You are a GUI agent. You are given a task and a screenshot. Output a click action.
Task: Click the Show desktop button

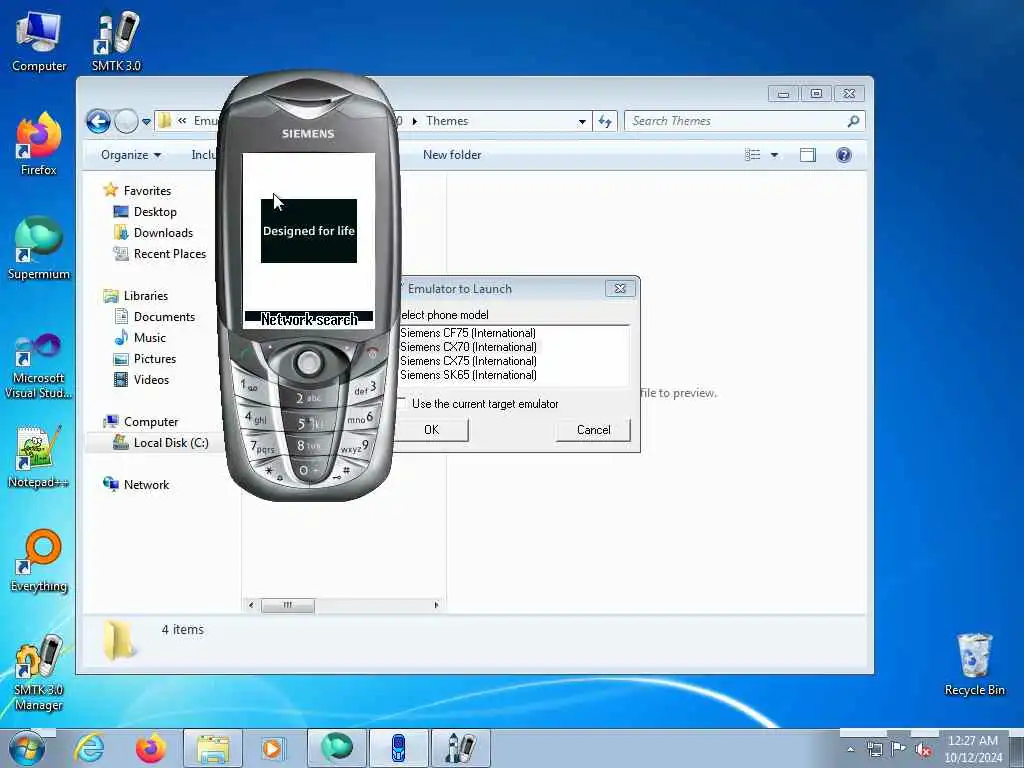click(1016, 748)
